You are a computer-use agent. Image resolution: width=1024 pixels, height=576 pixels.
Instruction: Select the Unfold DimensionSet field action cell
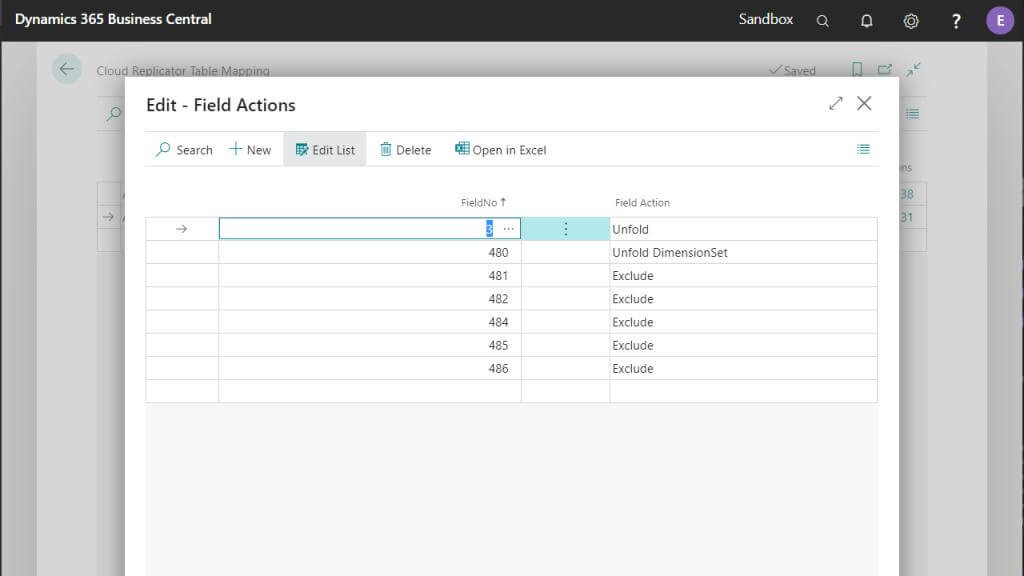pyautogui.click(x=743, y=252)
